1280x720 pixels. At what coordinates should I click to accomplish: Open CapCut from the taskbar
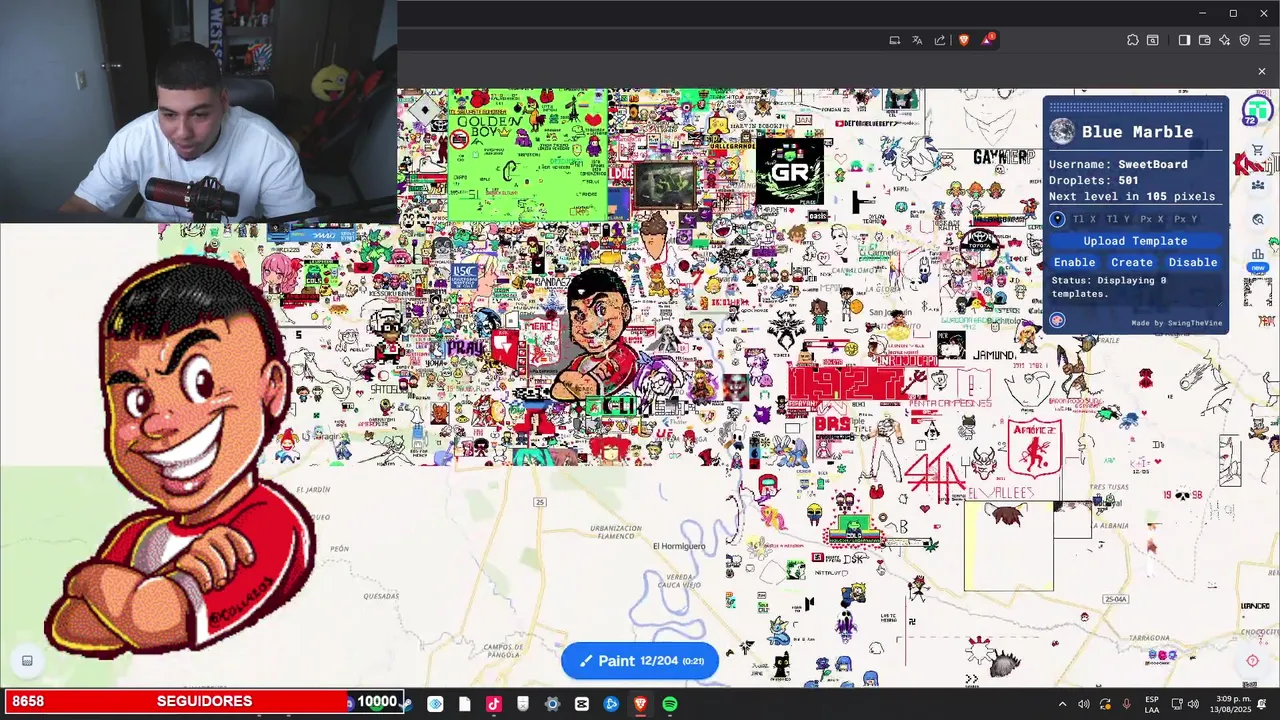582,704
